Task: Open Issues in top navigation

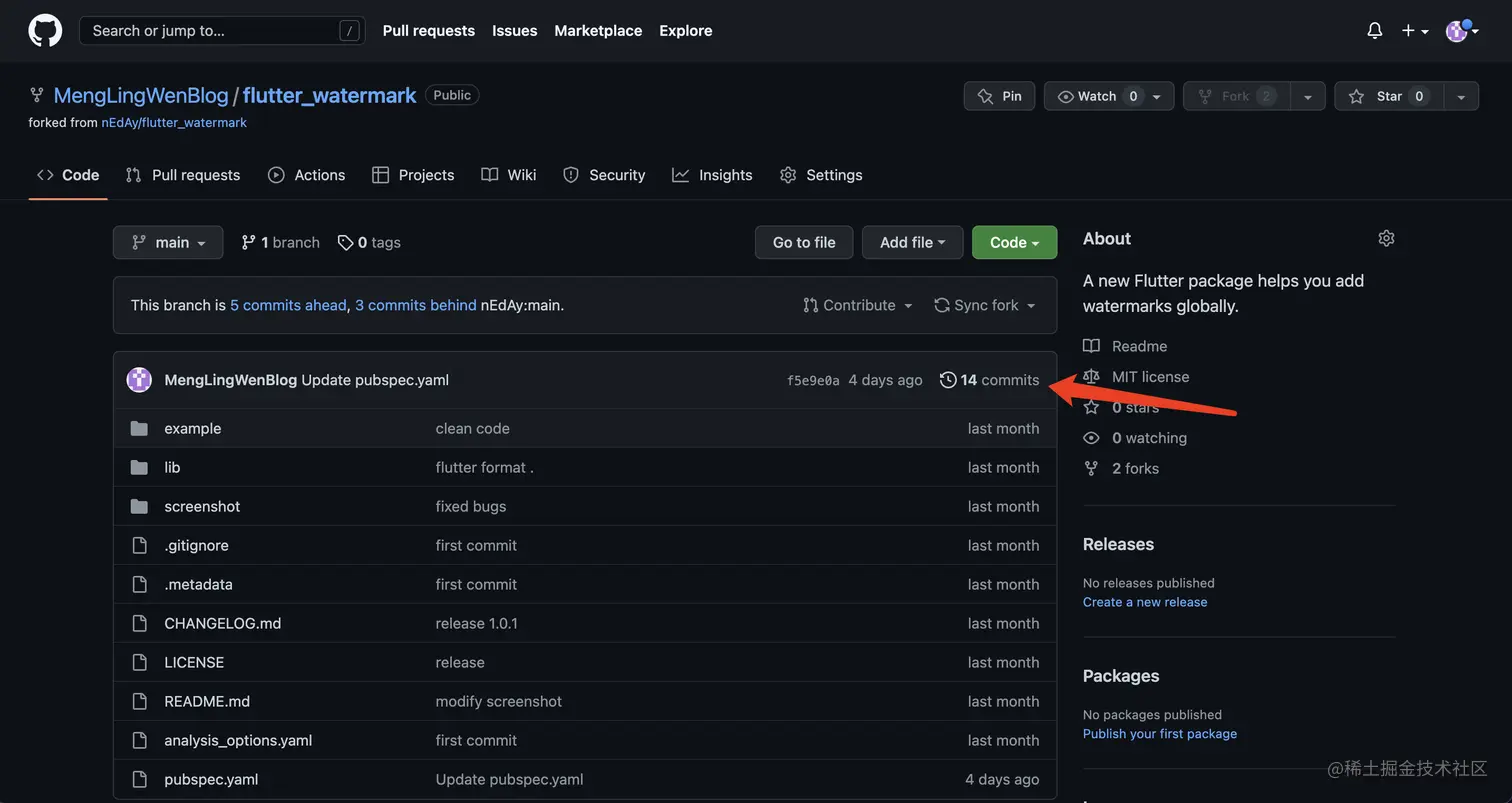Action: click(514, 31)
